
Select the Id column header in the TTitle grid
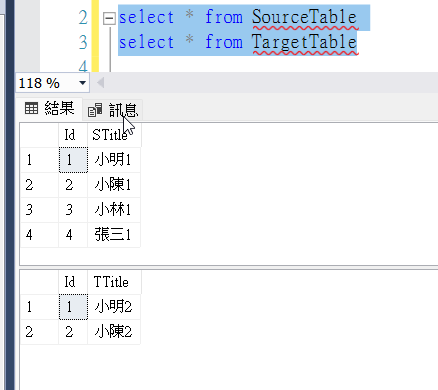[73, 282]
